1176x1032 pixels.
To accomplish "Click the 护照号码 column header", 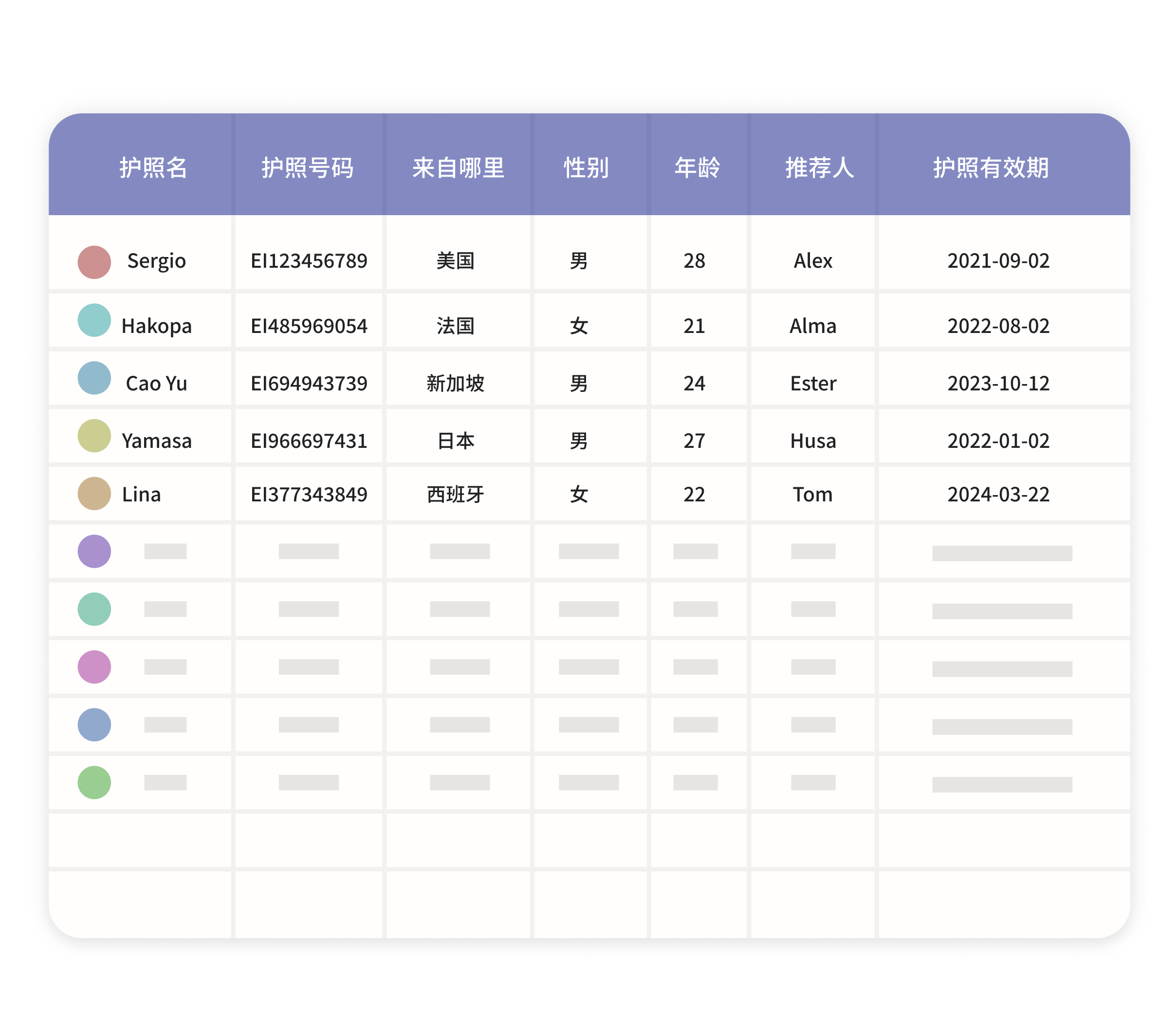I will click(308, 168).
